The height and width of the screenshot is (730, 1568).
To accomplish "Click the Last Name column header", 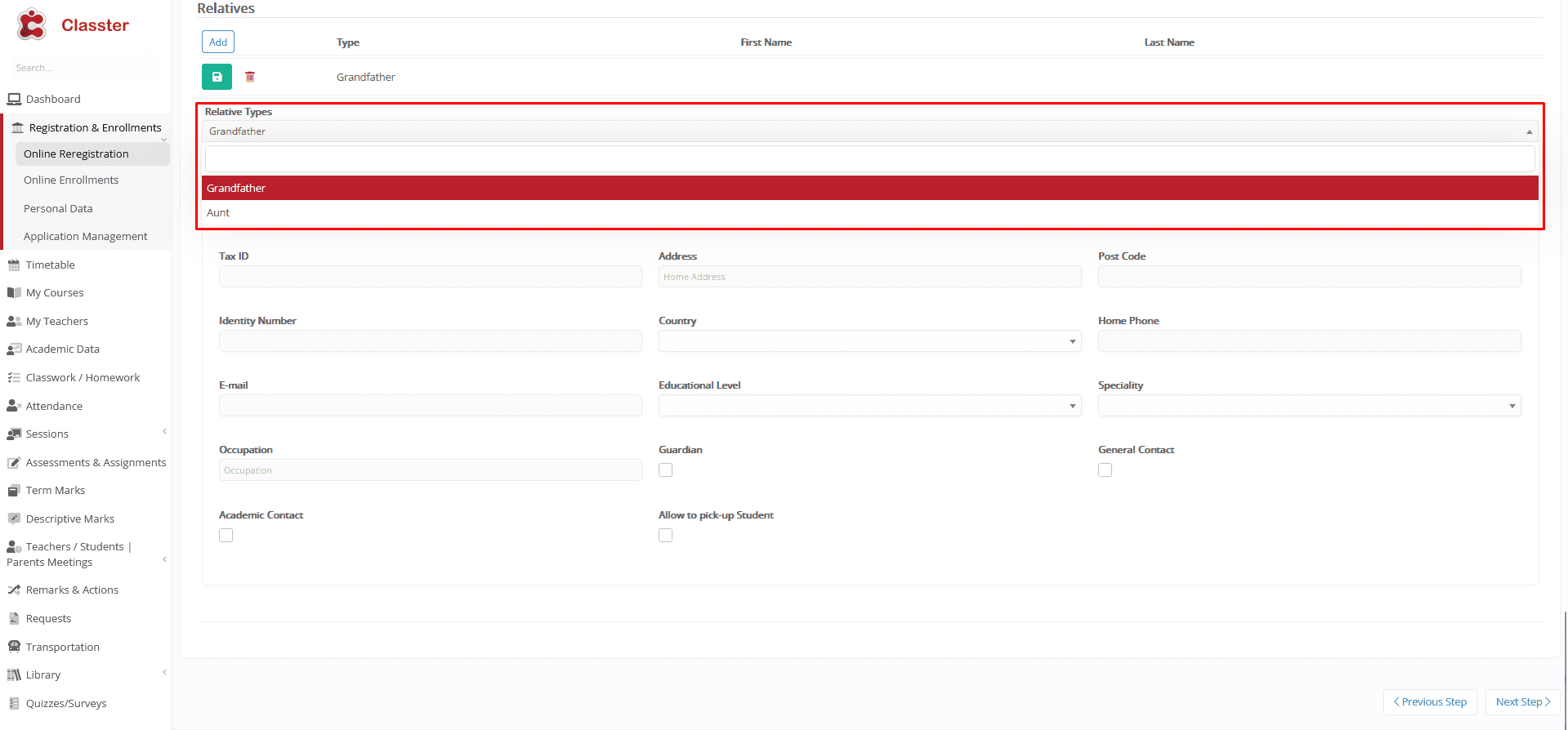I will pos(1169,42).
